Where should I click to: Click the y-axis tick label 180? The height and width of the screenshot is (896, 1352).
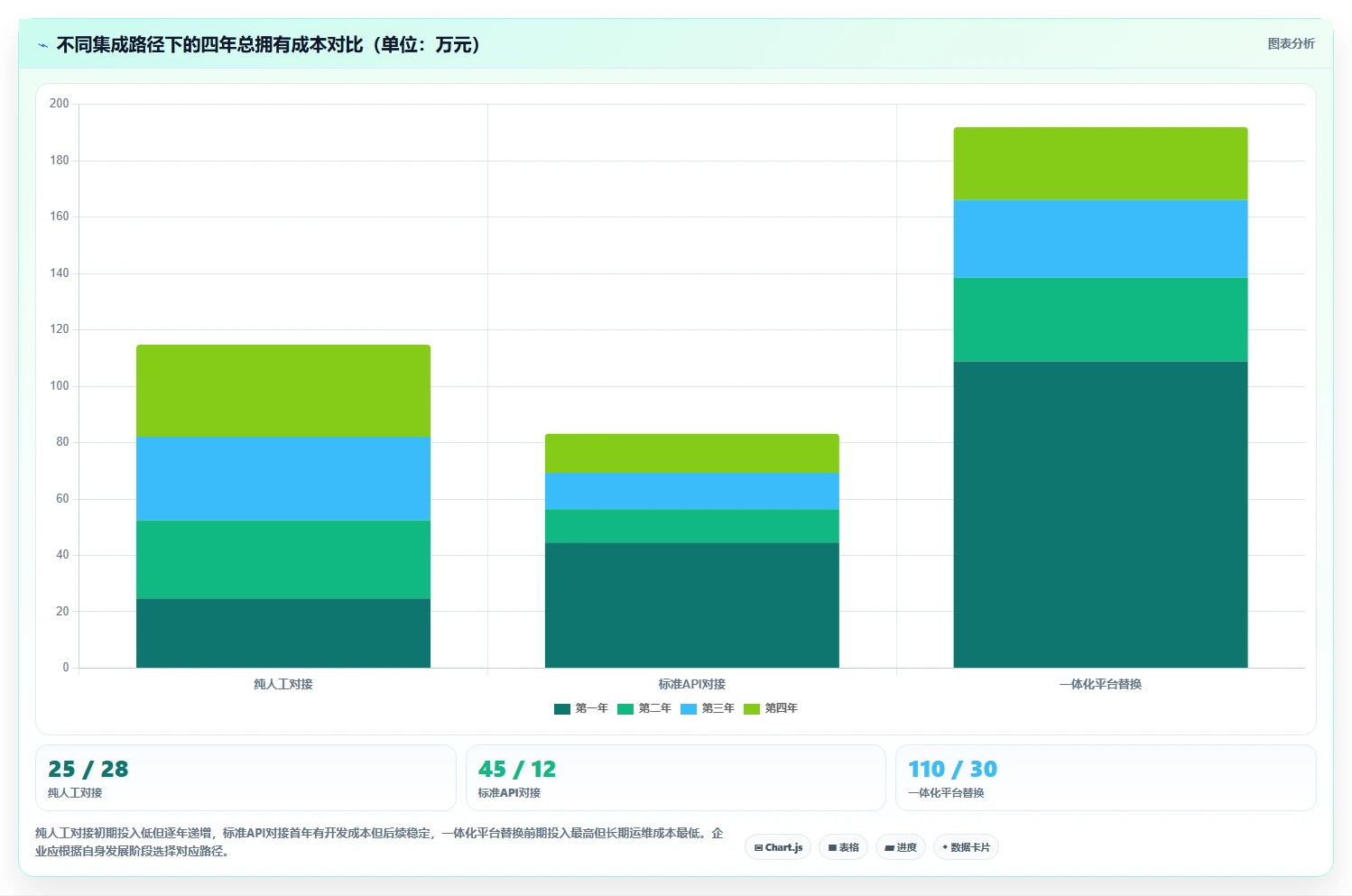[x=60, y=161]
